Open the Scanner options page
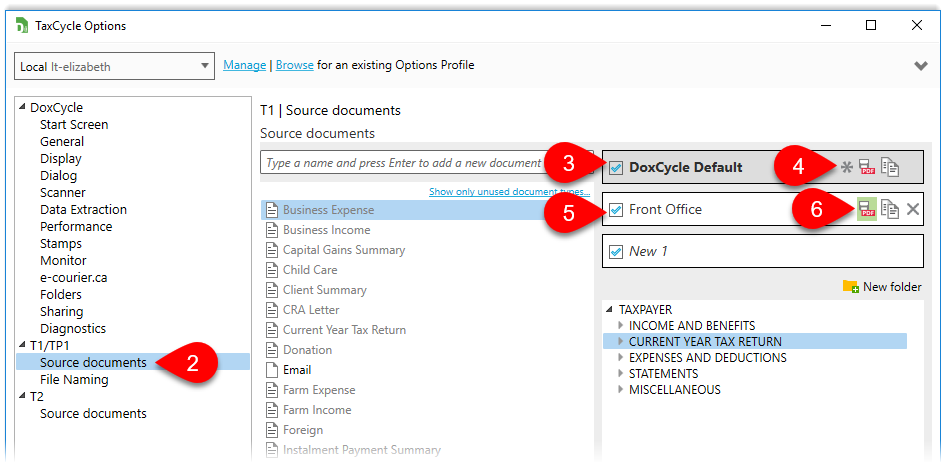946x463 pixels. (63, 193)
